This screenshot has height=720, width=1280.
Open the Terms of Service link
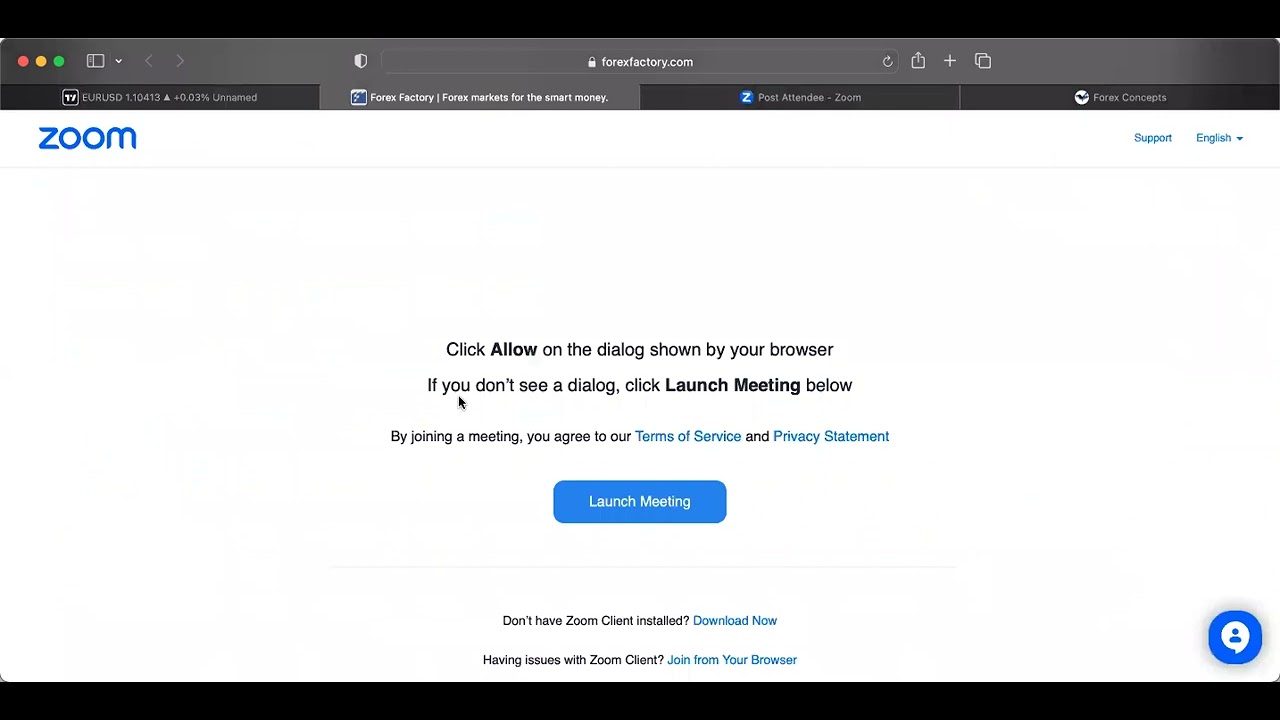(x=688, y=436)
